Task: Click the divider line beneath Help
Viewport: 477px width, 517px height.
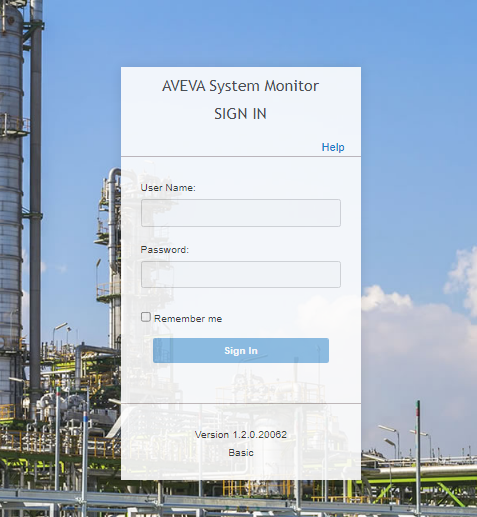Action: click(x=241, y=156)
